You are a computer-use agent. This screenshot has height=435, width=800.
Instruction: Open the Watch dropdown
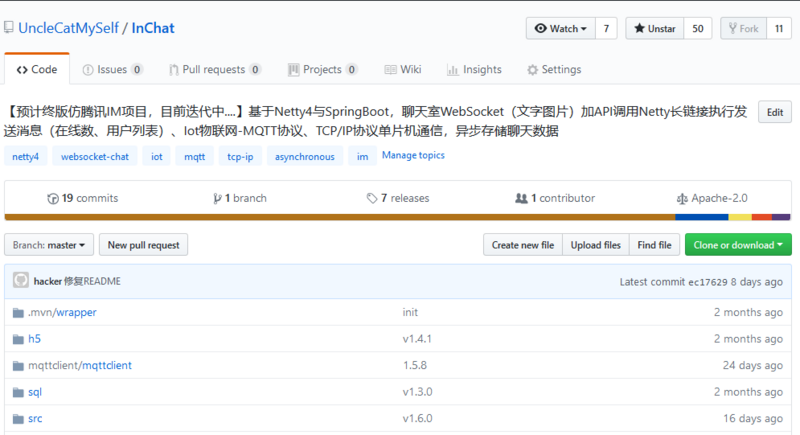561,29
